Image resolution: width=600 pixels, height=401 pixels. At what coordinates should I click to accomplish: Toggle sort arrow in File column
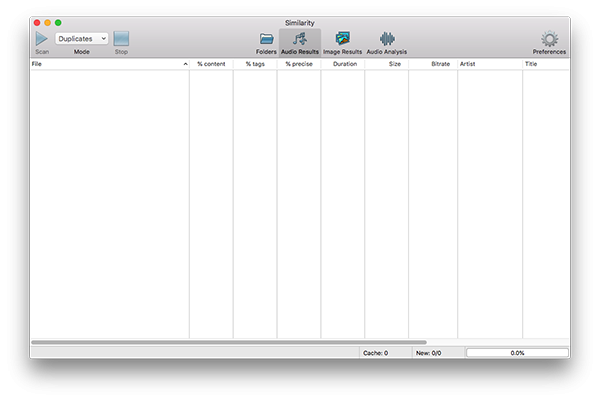point(185,64)
